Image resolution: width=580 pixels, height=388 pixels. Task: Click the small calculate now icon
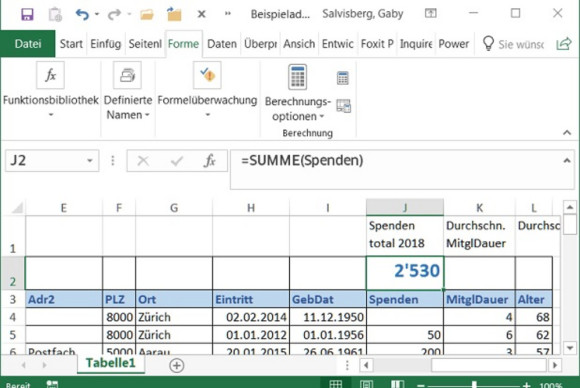tap(343, 78)
